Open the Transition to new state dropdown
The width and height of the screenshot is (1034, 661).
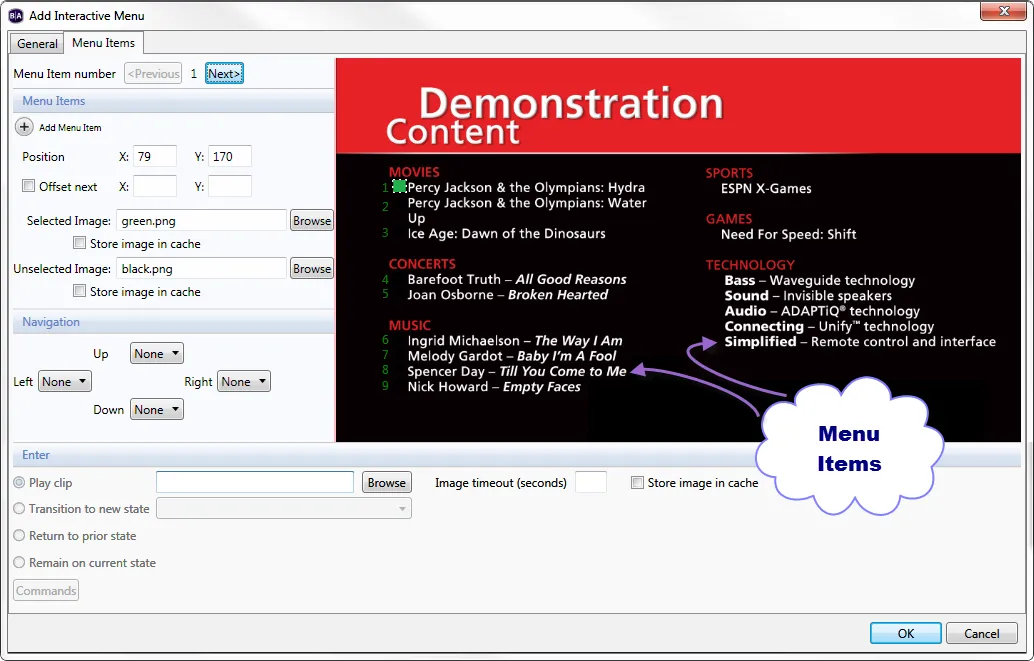coord(284,509)
